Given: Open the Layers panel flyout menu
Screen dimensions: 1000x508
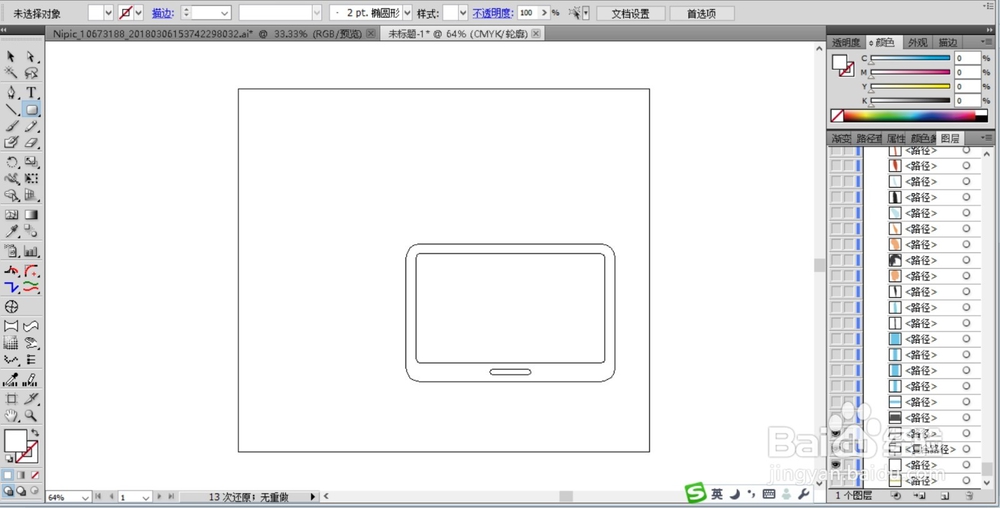Looking at the screenshot, I should click(987, 138).
